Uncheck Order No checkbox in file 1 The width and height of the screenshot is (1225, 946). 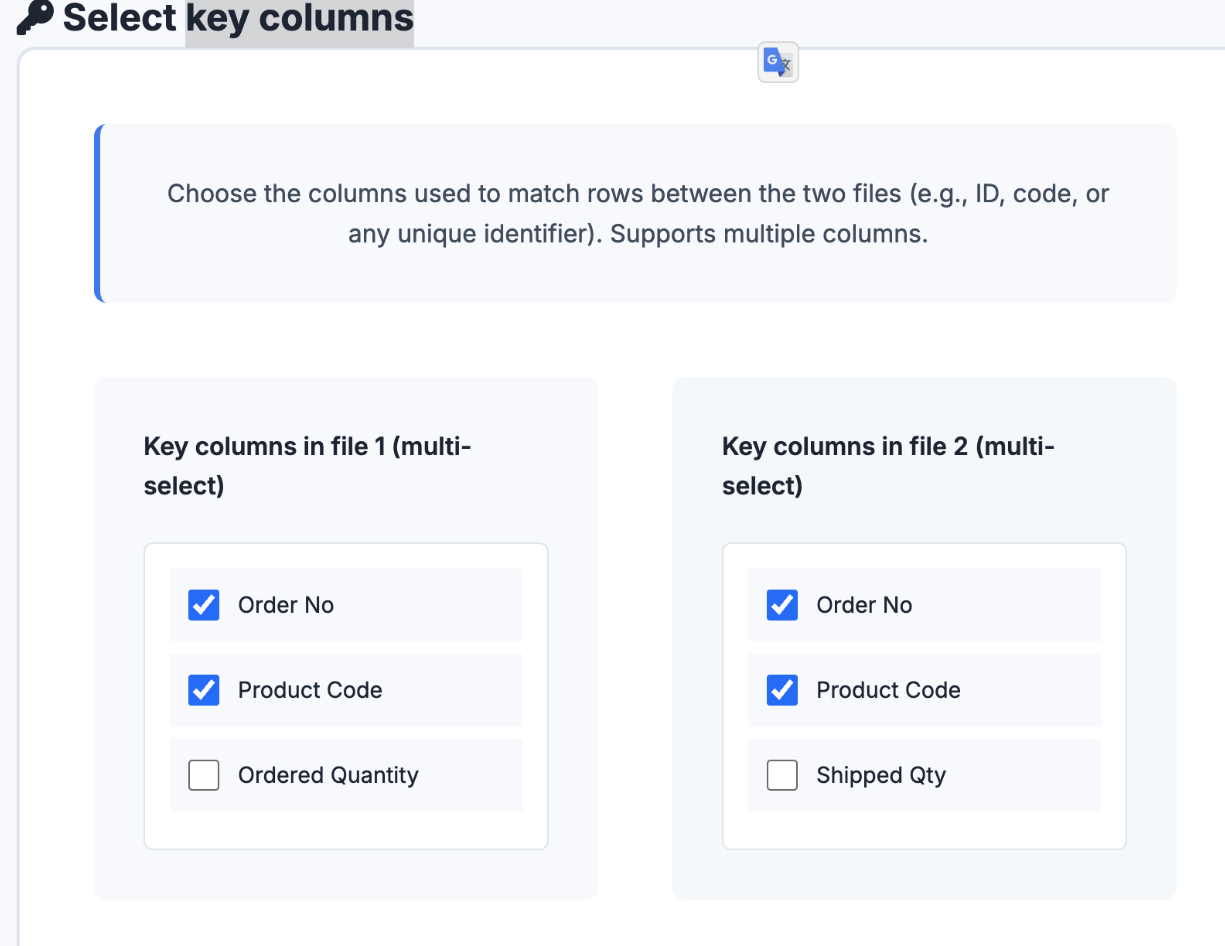coord(204,605)
